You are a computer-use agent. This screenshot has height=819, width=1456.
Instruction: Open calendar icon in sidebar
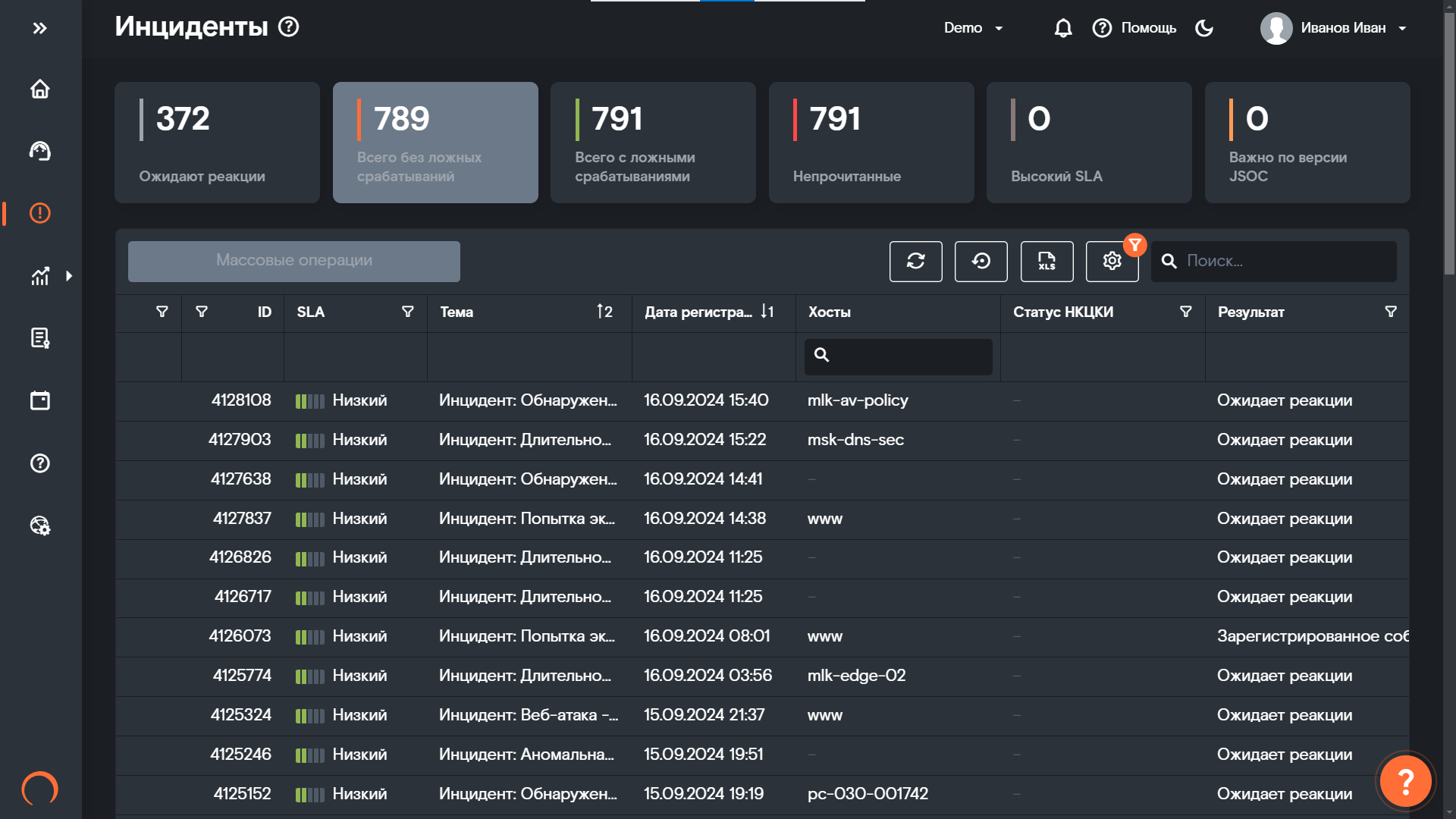click(40, 400)
